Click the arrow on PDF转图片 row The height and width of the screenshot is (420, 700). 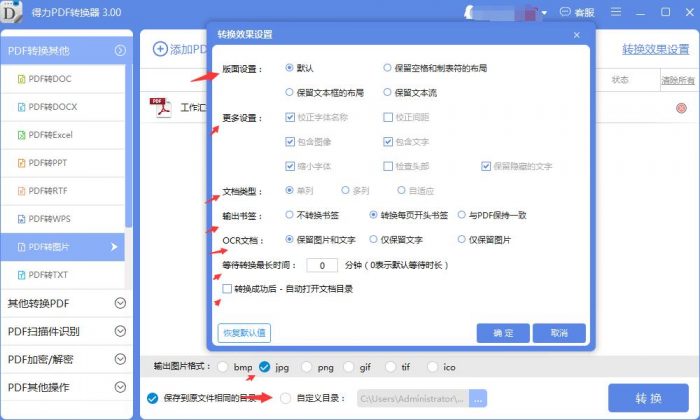tap(114, 247)
